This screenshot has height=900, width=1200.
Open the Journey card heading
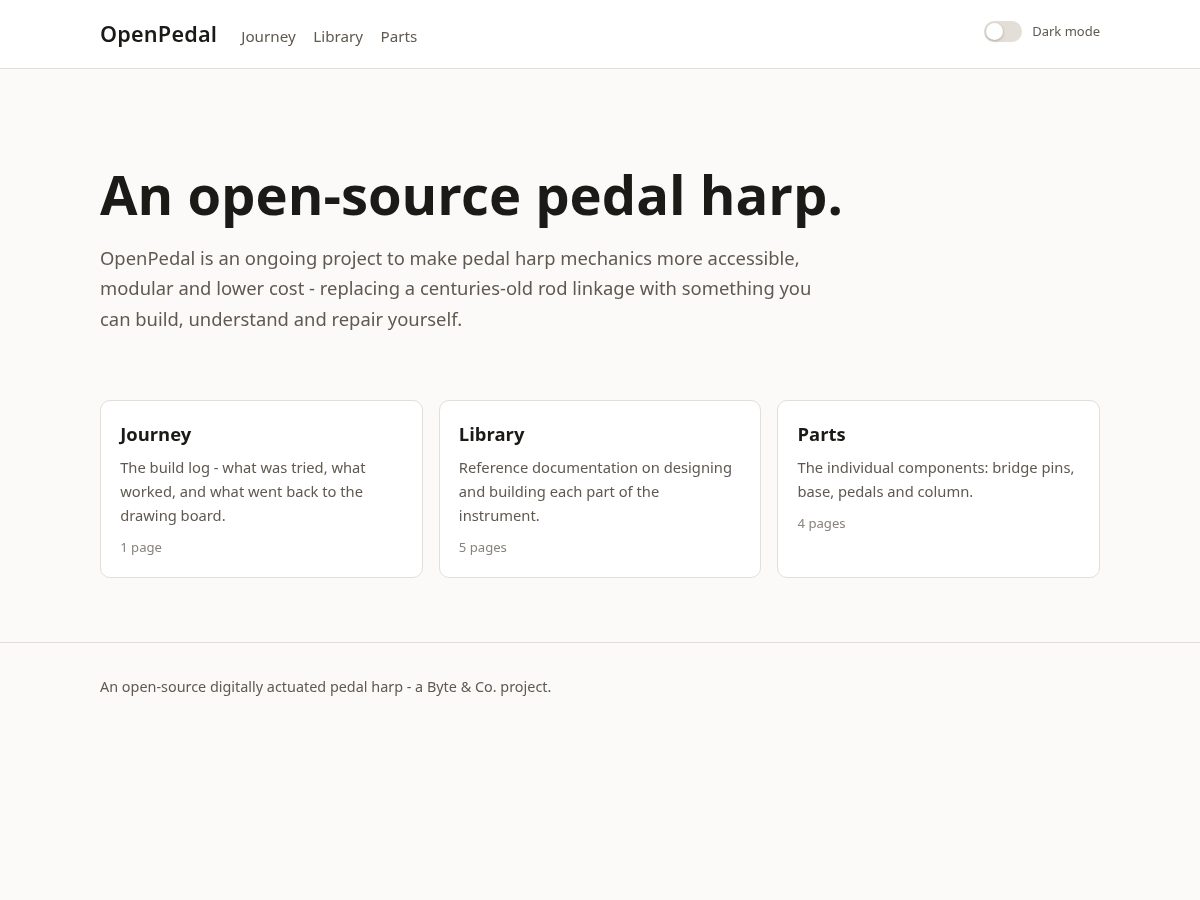(x=156, y=434)
